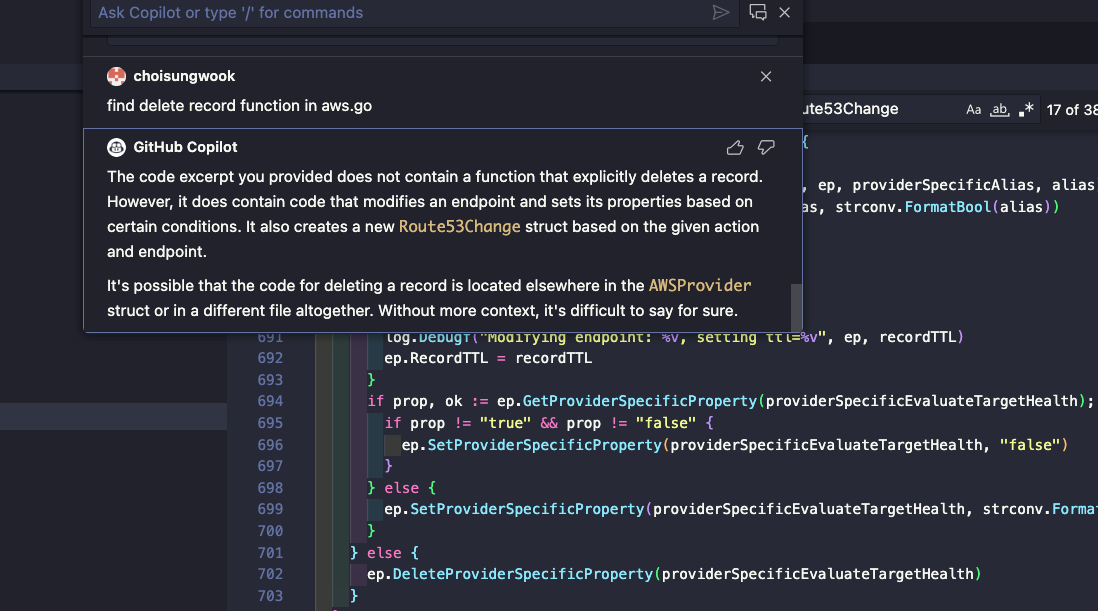Click the Copilot response scrollbar

[796, 307]
